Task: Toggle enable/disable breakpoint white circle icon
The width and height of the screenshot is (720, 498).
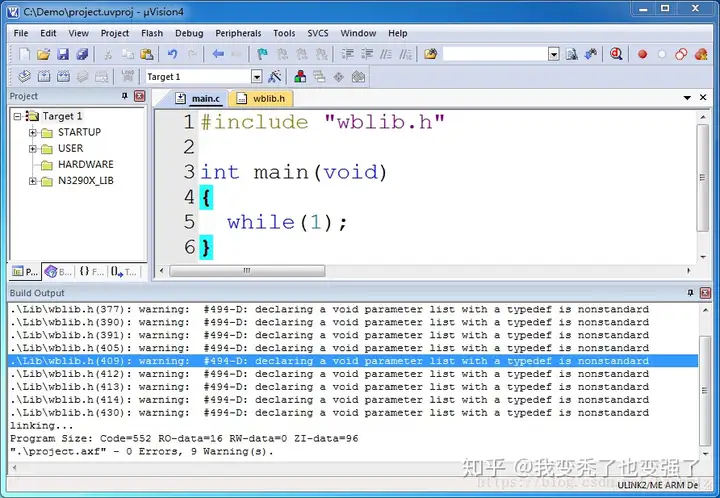Action: [x=662, y=55]
